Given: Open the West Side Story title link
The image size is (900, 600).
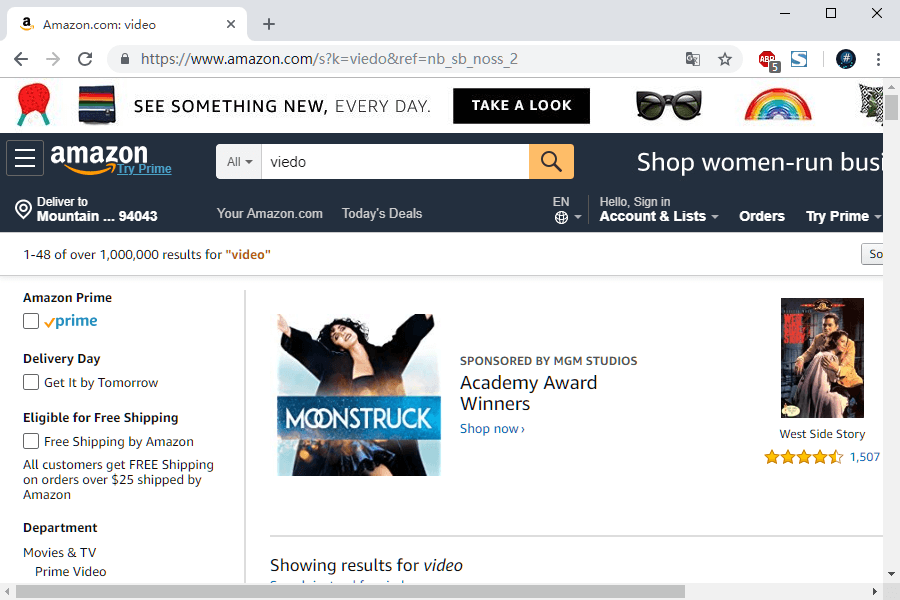Looking at the screenshot, I should pyautogui.click(x=822, y=434).
